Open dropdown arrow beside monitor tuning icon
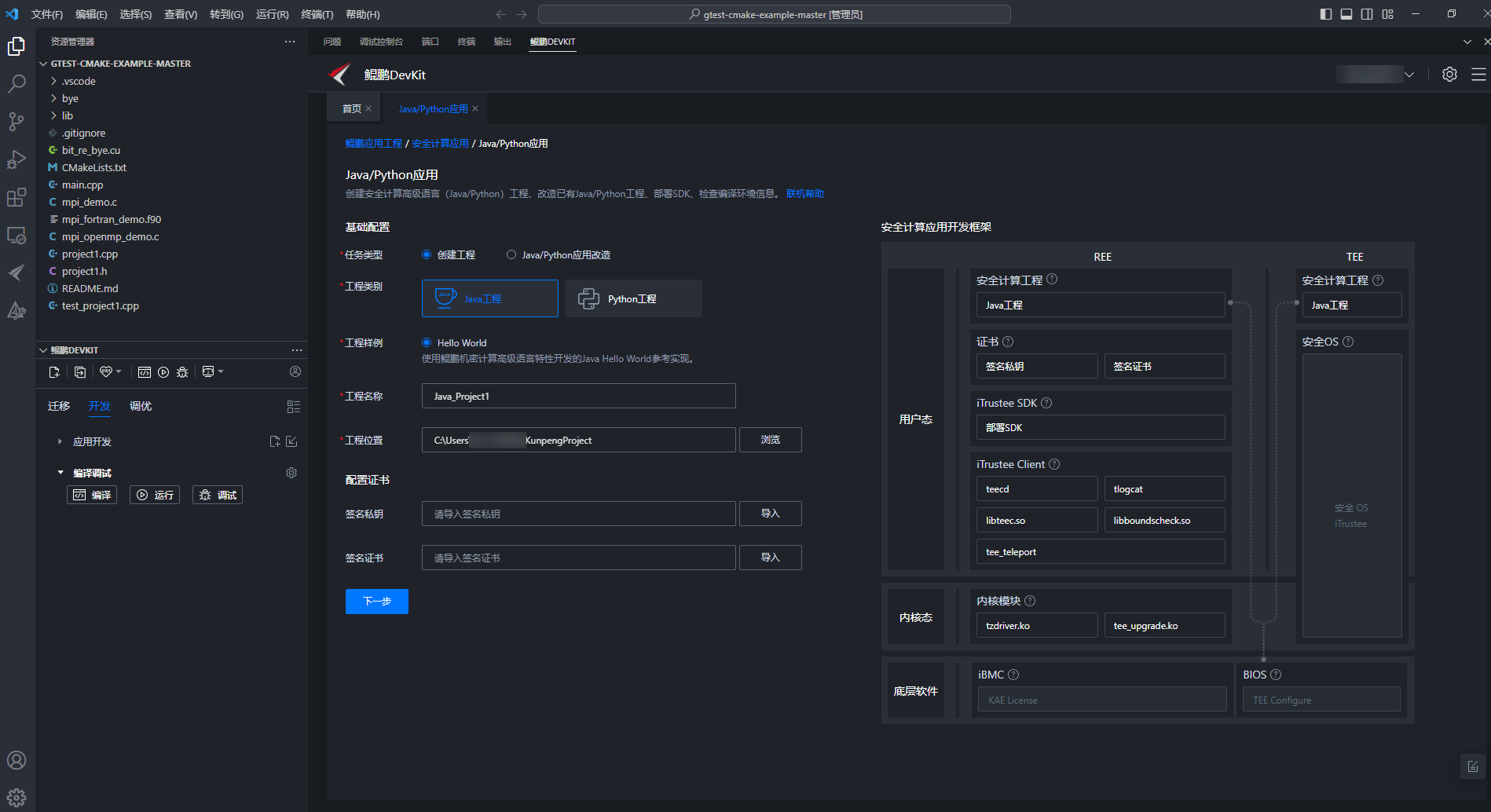The width and height of the screenshot is (1491, 812). [x=221, y=371]
